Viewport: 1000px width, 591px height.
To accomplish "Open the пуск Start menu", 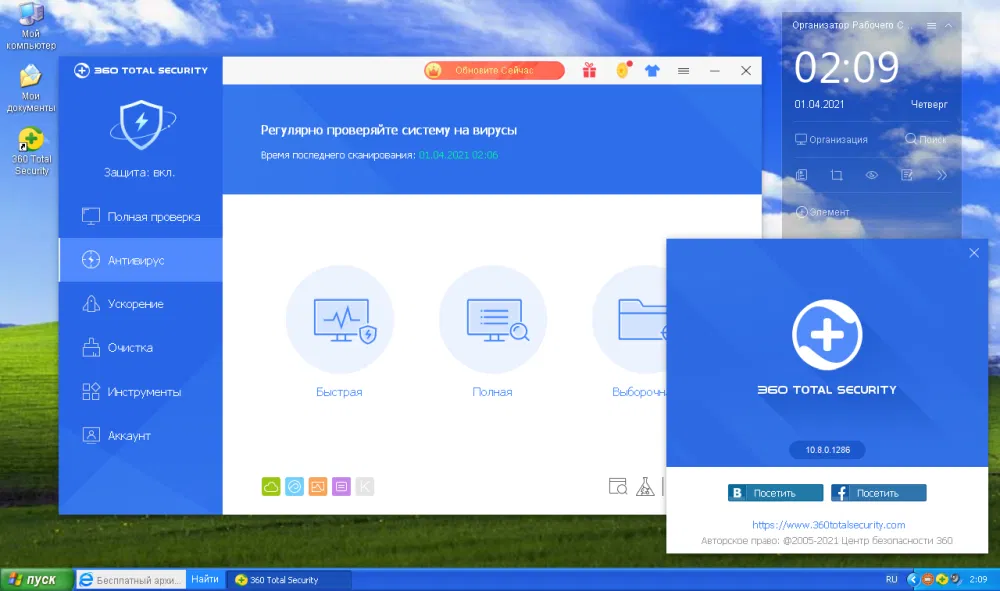I will [36, 580].
